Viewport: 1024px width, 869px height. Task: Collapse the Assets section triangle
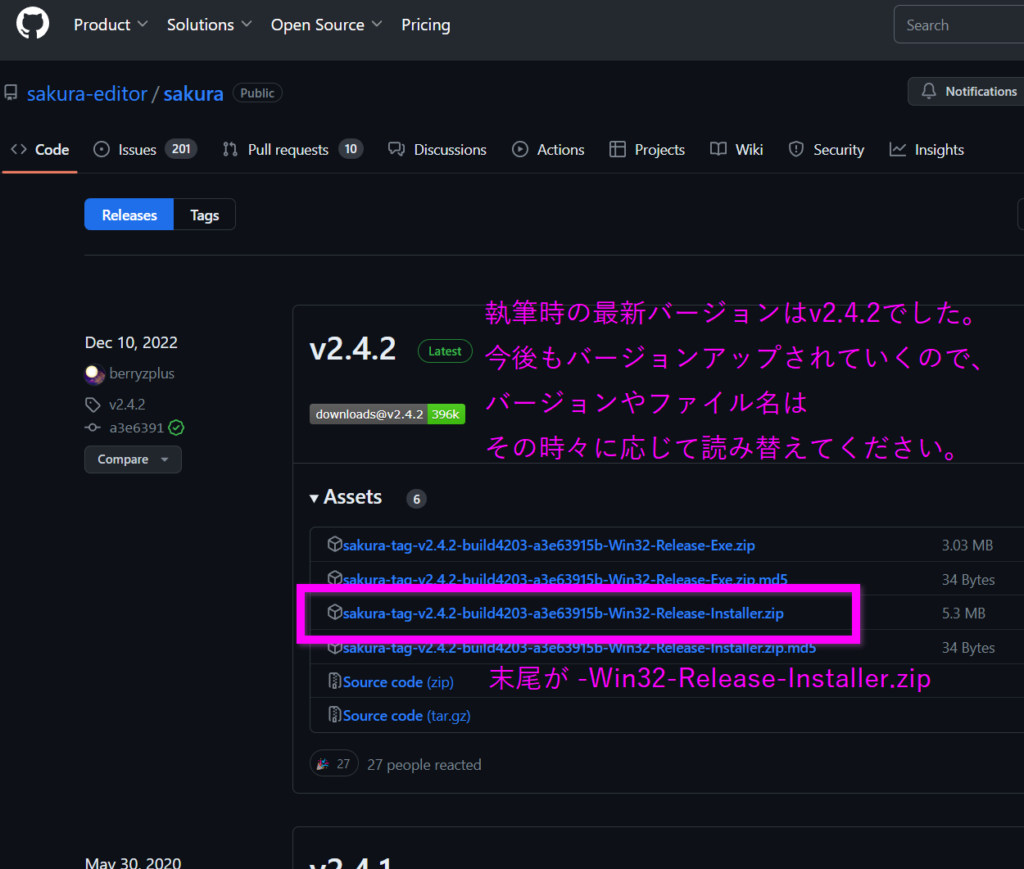click(314, 498)
